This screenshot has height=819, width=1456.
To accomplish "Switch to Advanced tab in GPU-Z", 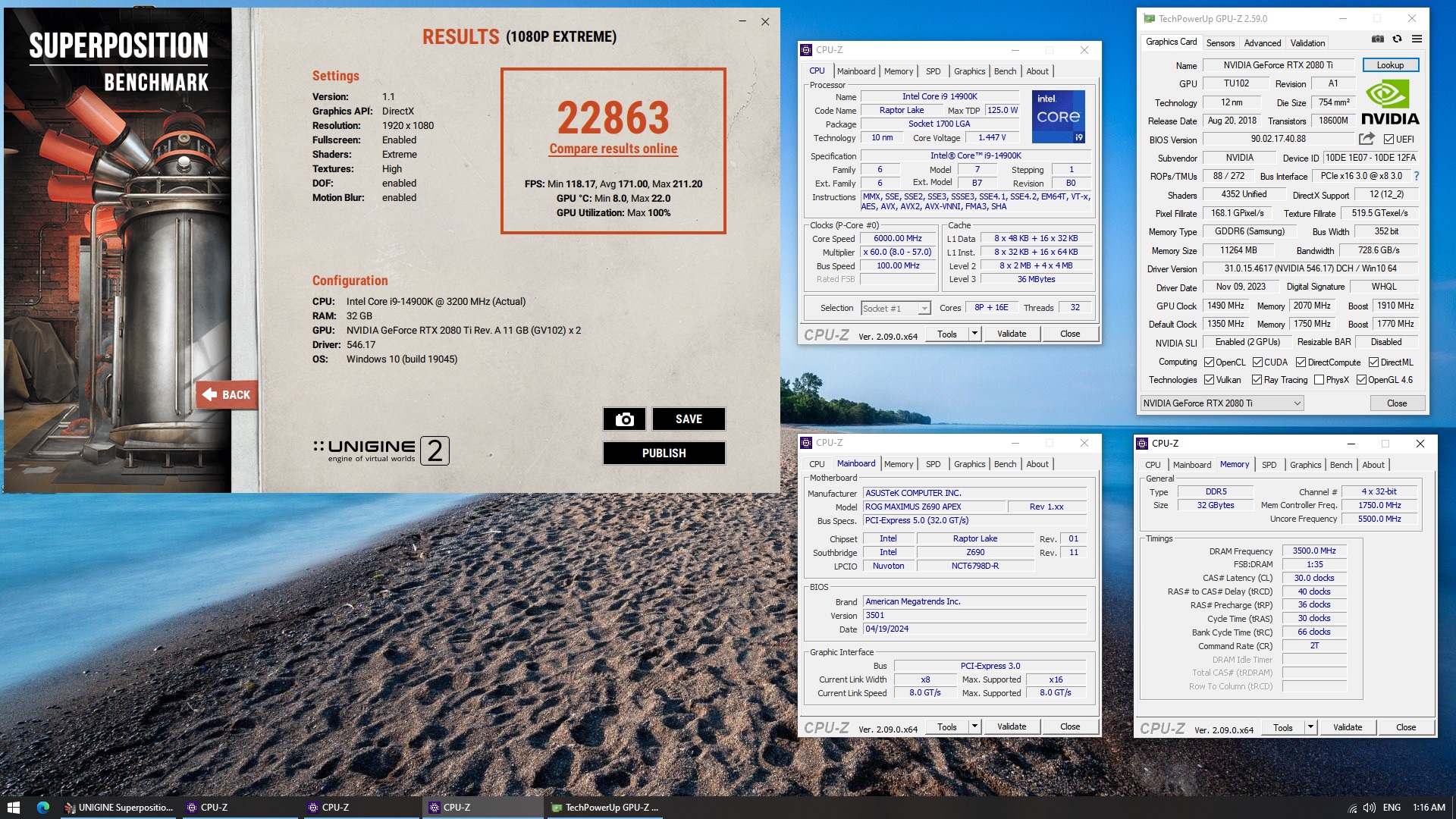I will (x=1263, y=43).
